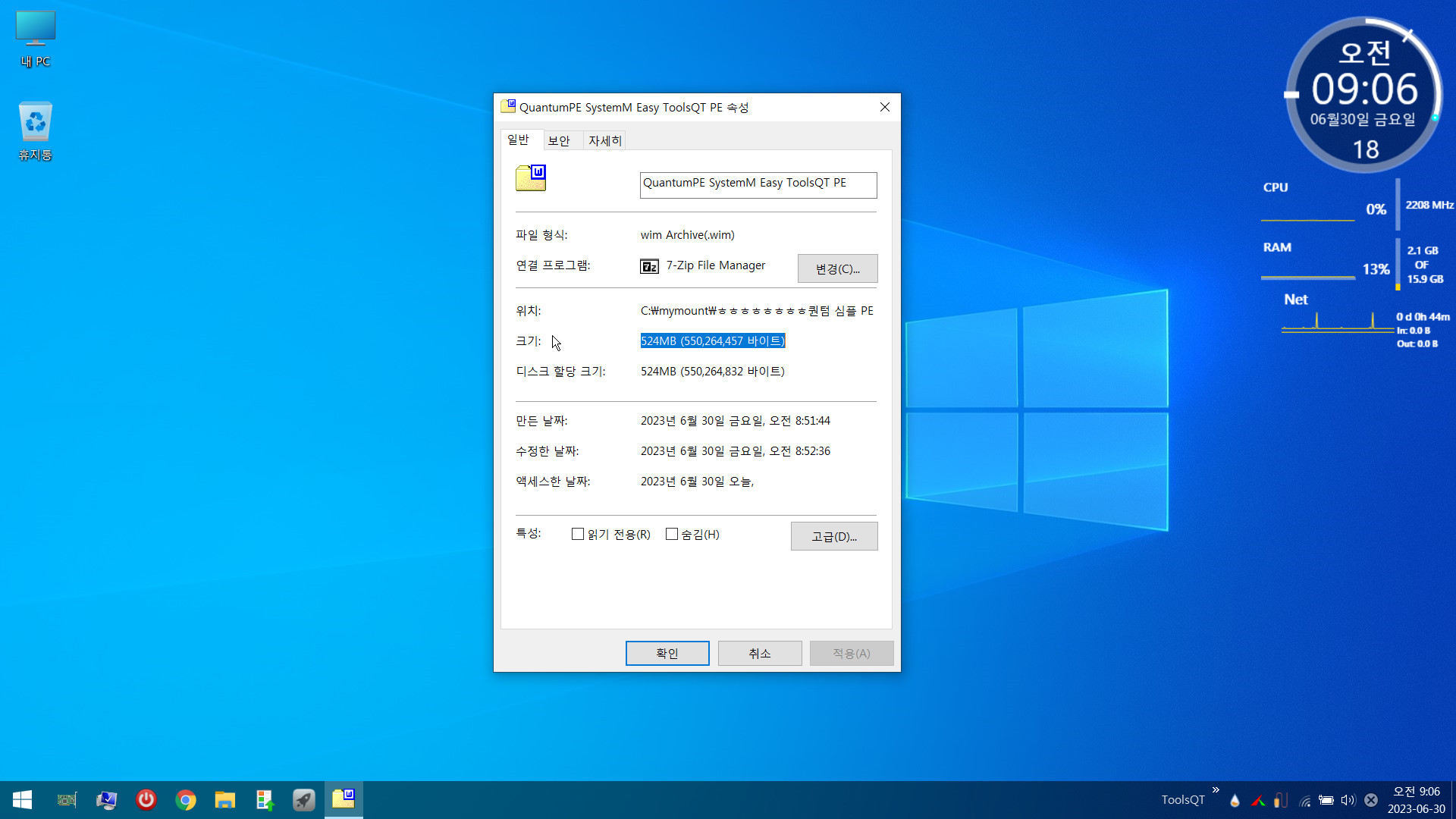Click Show Desktop strip at taskbar end
Image resolution: width=1456 pixels, height=819 pixels.
pos(1453,800)
